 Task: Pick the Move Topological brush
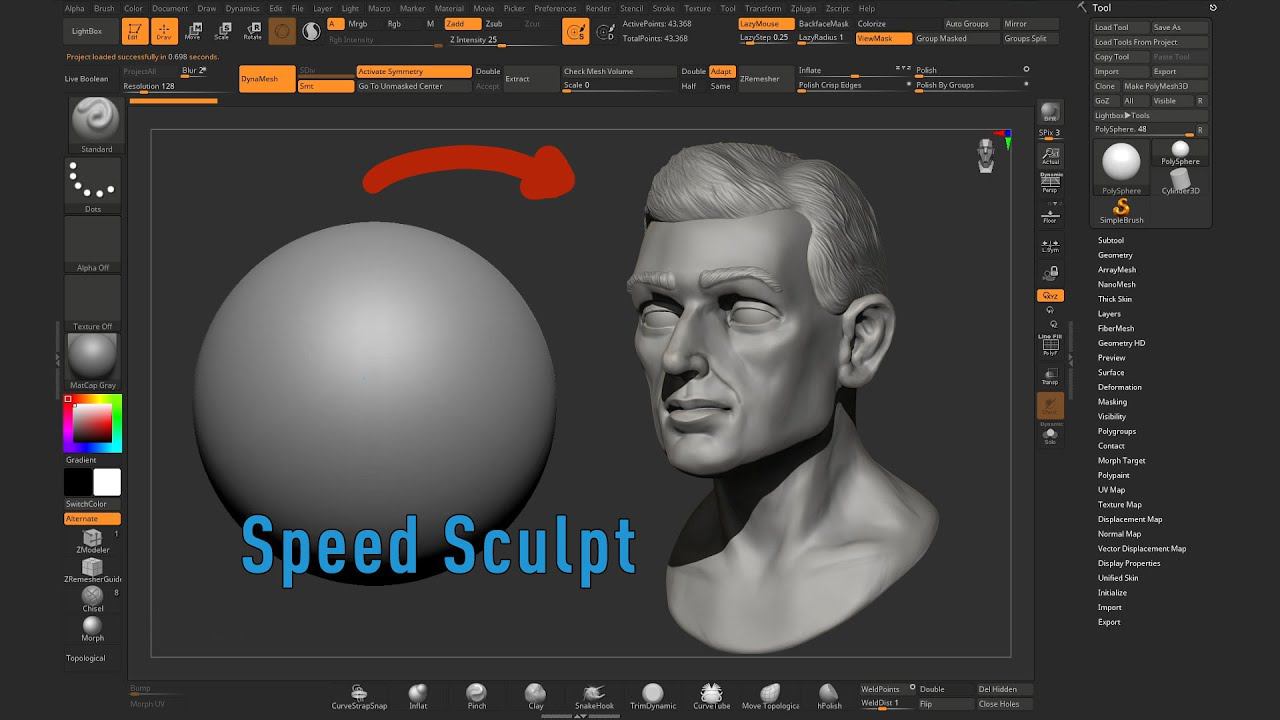coord(770,696)
